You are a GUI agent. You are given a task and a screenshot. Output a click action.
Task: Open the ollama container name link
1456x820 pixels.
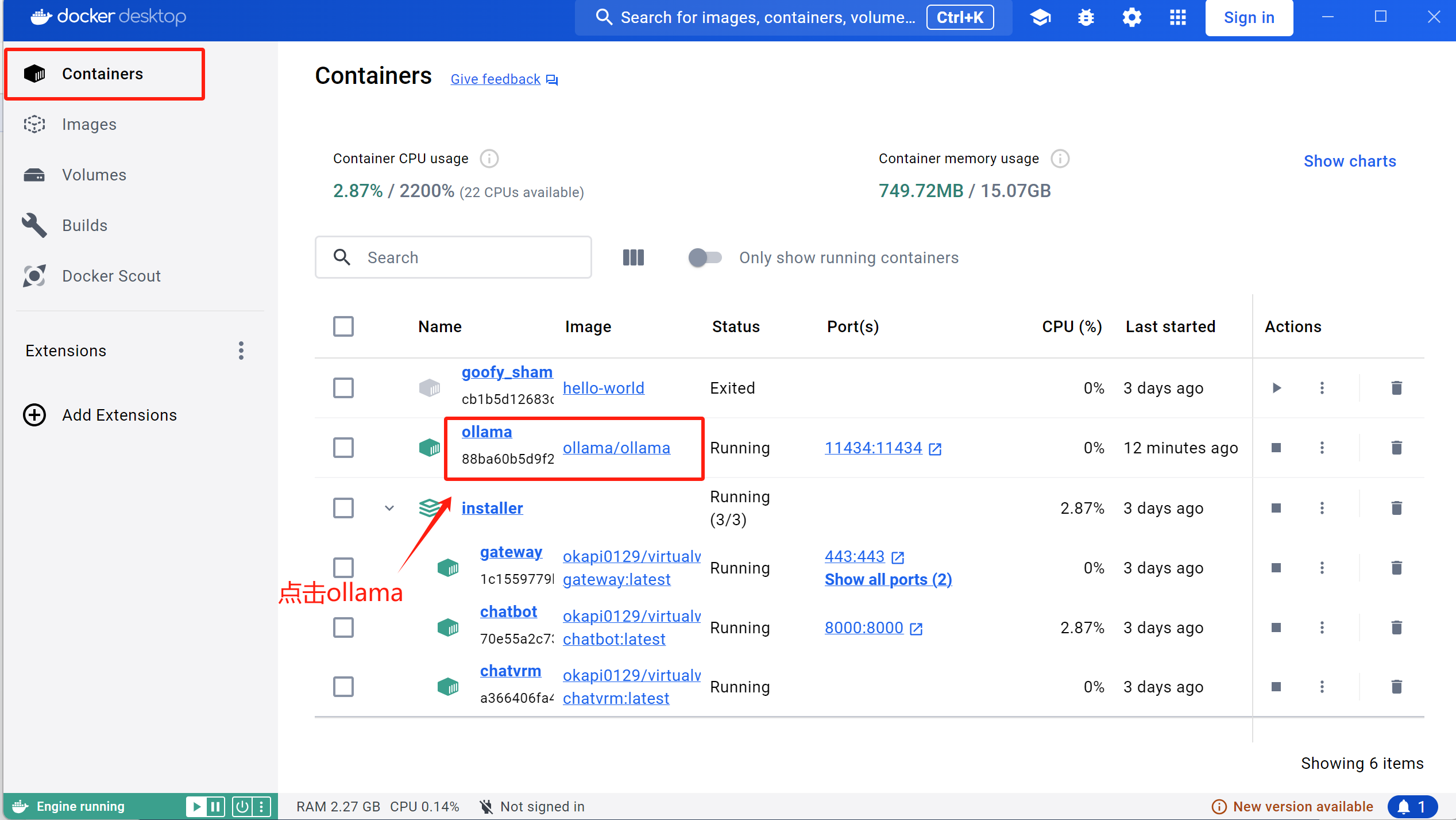point(486,432)
